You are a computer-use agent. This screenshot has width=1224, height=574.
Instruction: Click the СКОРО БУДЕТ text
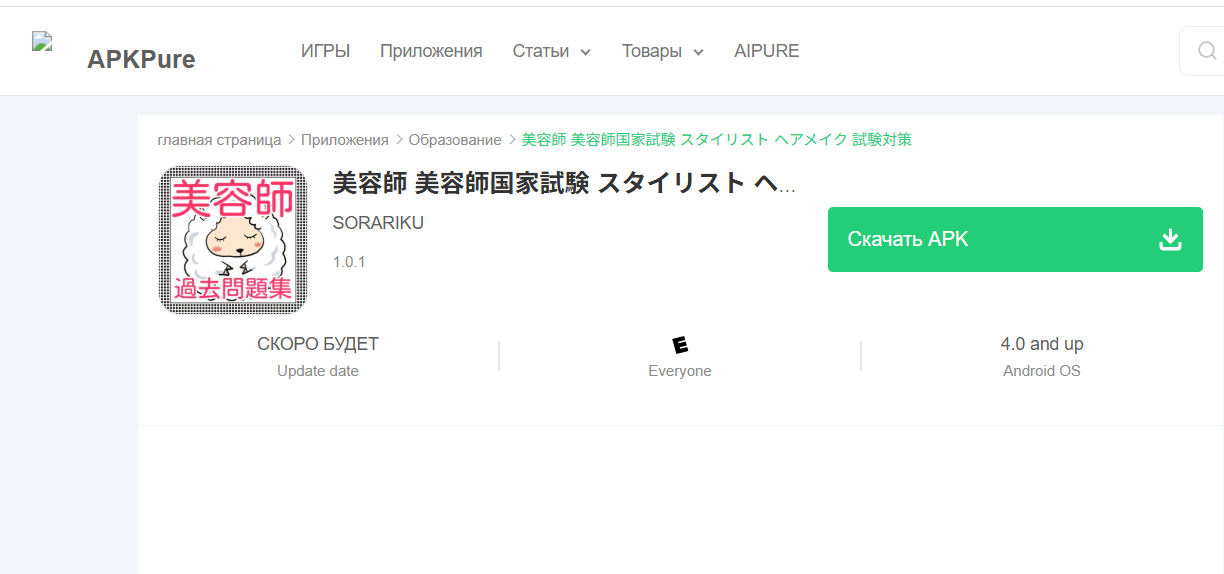coord(318,344)
